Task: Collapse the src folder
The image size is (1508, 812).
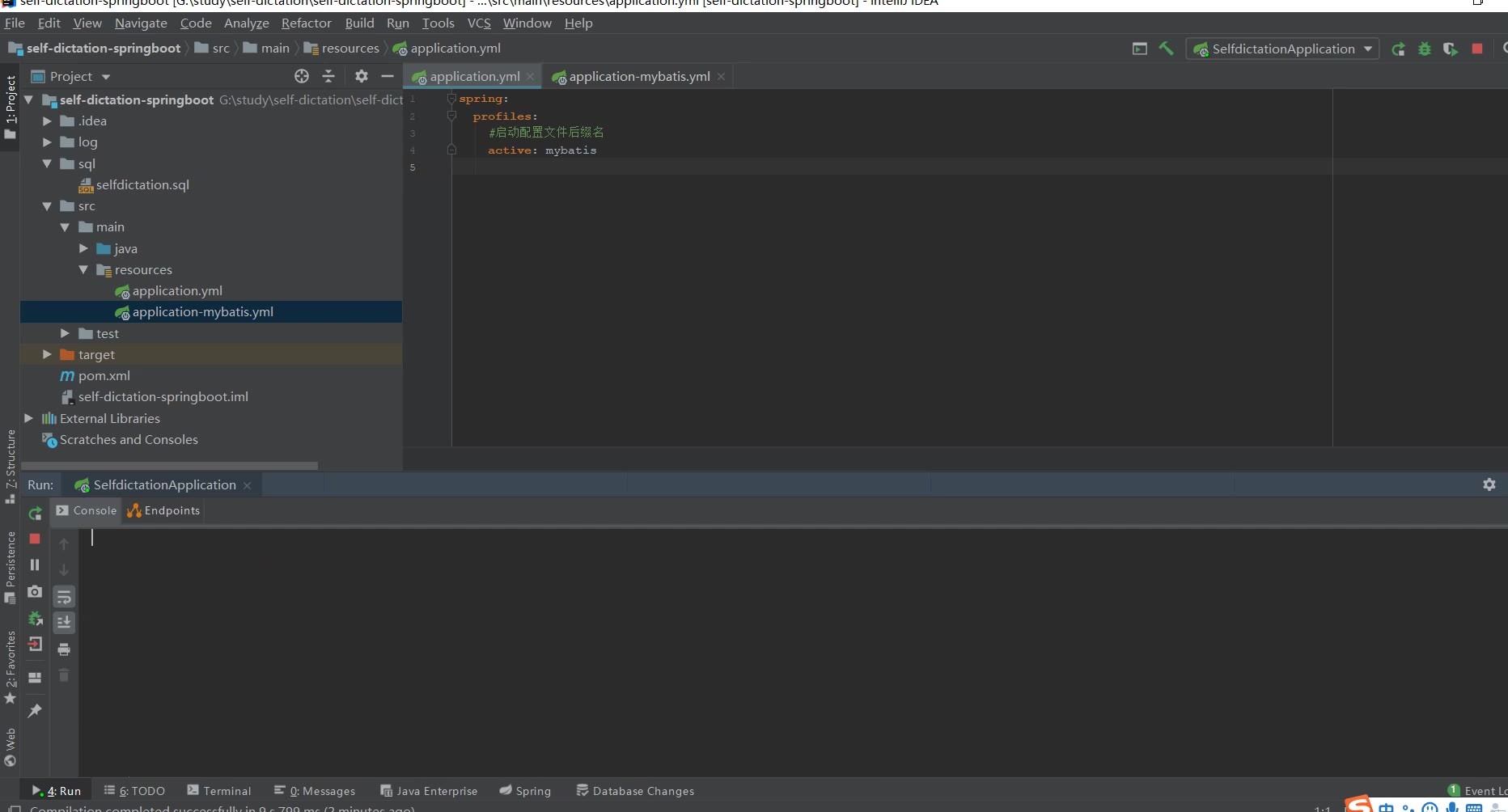Action: [x=47, y=205]
